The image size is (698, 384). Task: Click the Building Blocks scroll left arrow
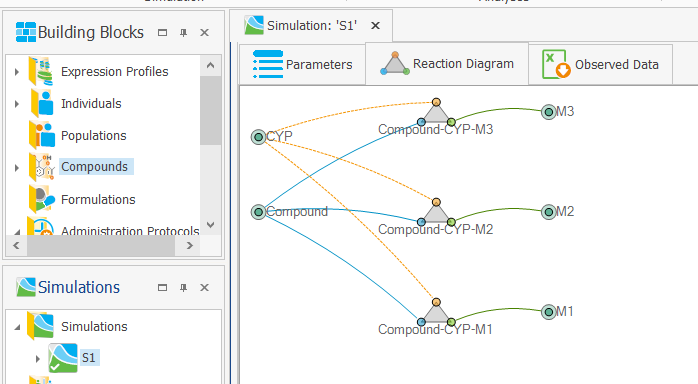point(16,246)
